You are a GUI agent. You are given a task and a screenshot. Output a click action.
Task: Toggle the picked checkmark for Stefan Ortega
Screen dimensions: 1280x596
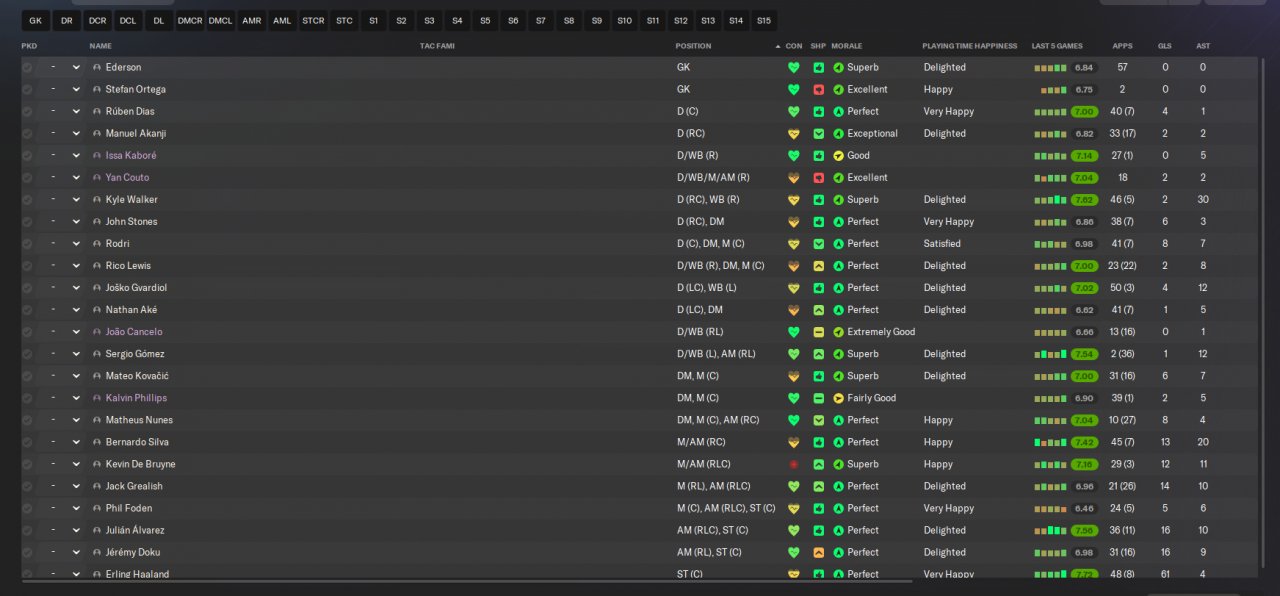click(27, 90)
